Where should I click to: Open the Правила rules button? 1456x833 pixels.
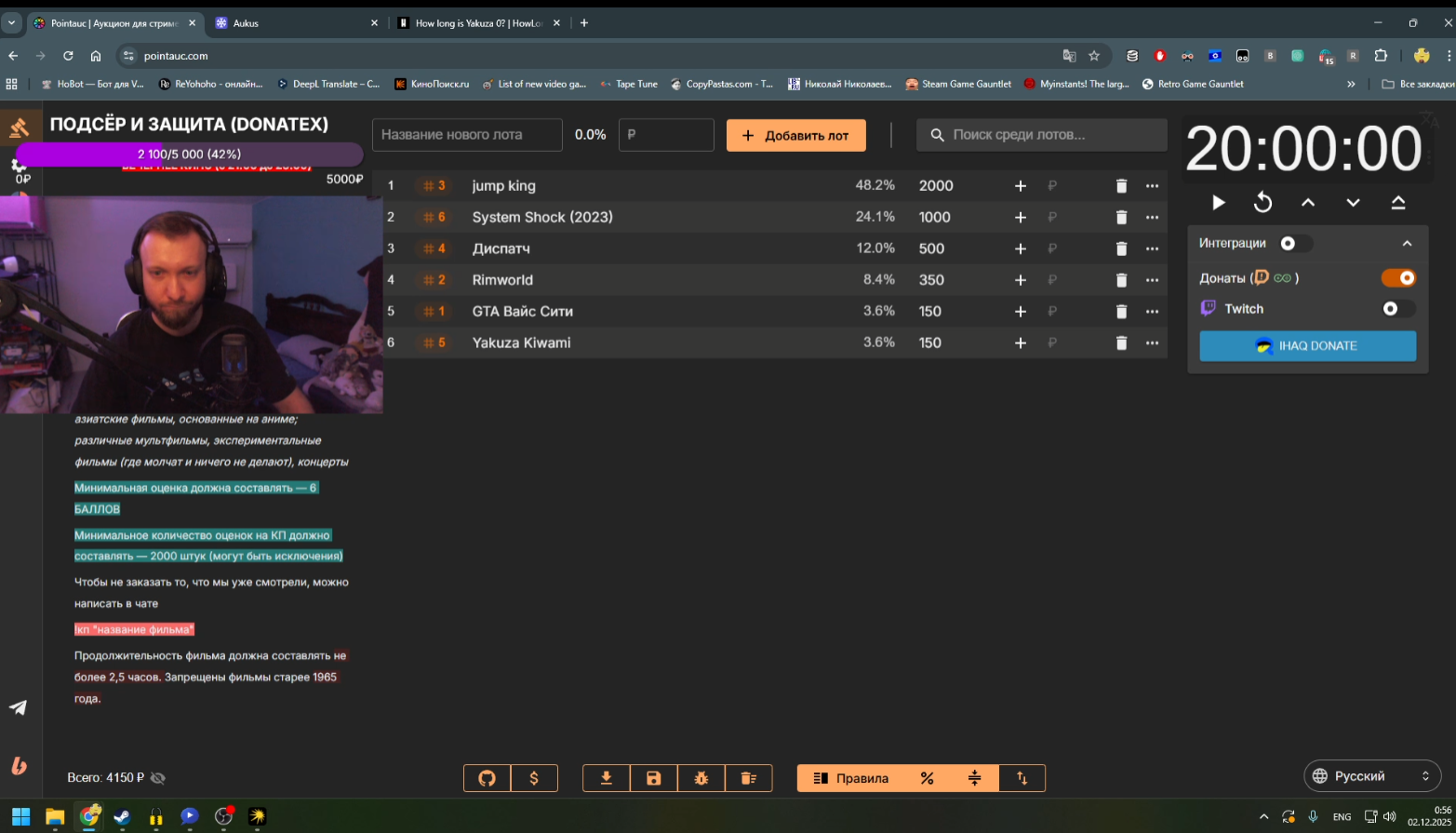coord(850,778)
